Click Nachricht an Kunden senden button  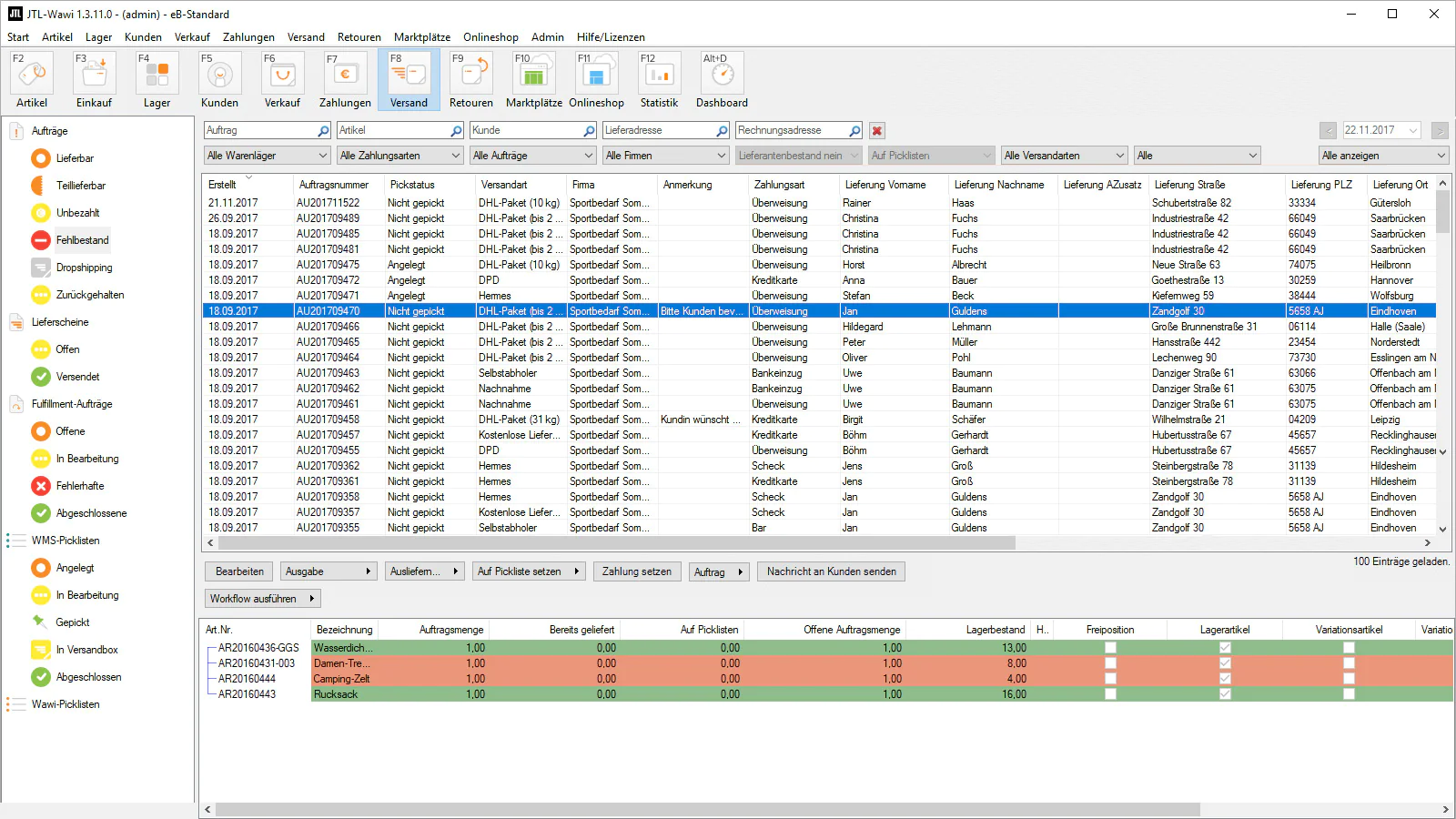831,571
